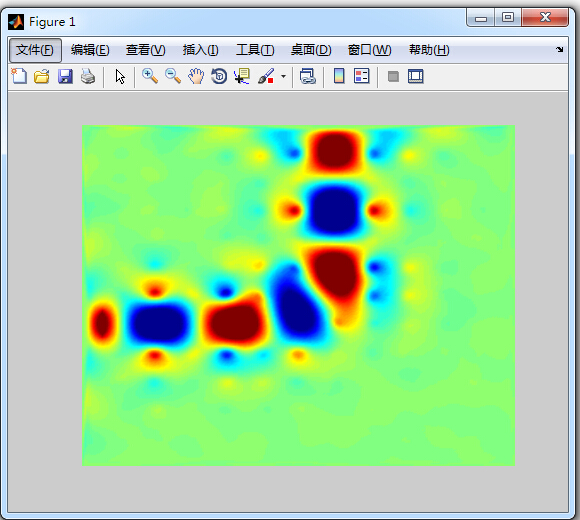Viewport: 580px width, 520px height.
Task: Insert a colorbar from the toolbar
Action: (x=339, y=77)
